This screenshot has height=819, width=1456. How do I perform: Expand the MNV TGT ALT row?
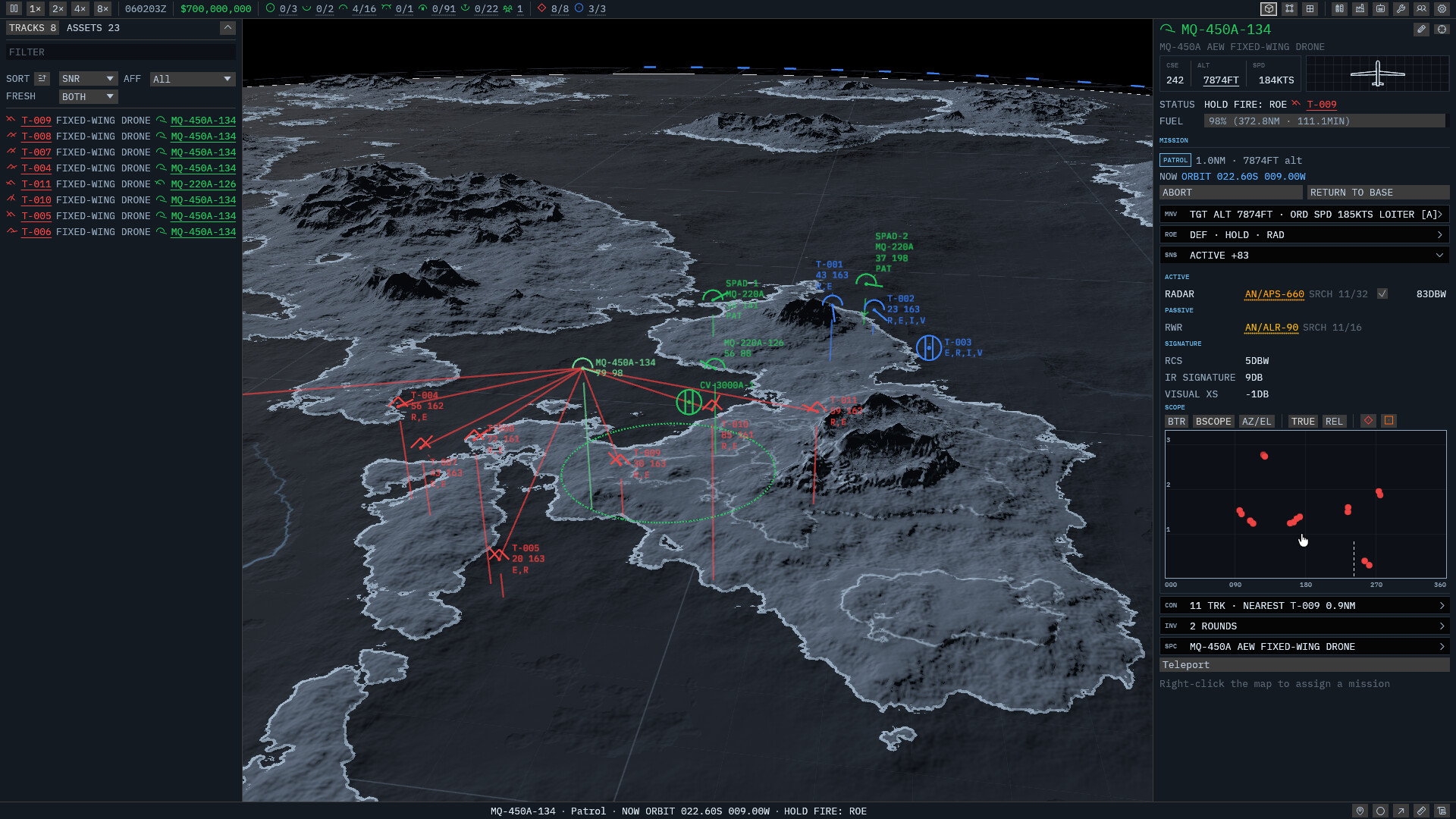point(1304,215)
